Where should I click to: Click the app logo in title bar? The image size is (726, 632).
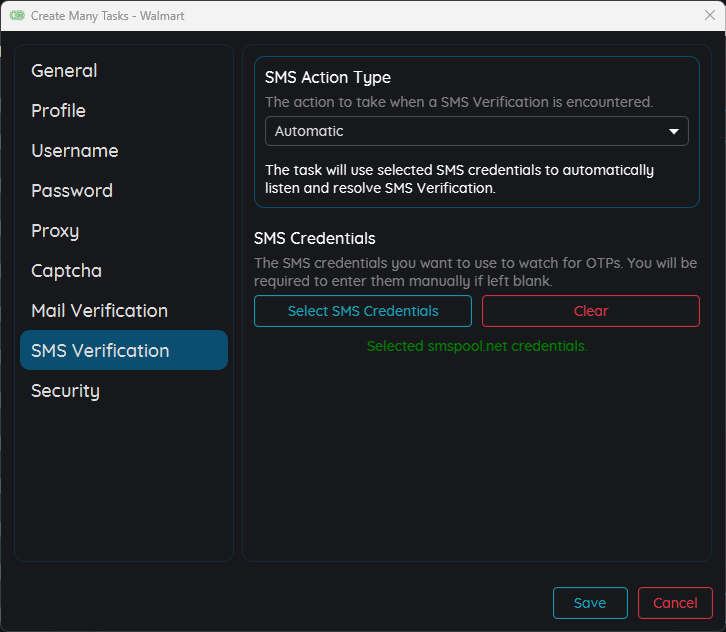click(17, 16)
